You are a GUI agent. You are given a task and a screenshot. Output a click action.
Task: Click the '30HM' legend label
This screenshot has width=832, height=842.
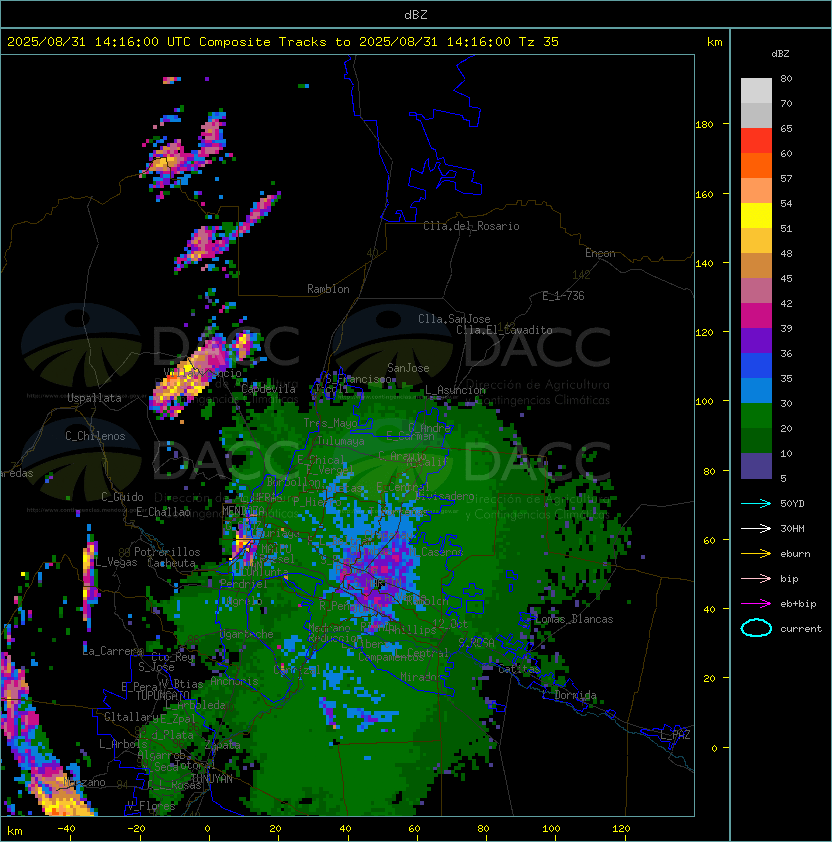(792, 528)
